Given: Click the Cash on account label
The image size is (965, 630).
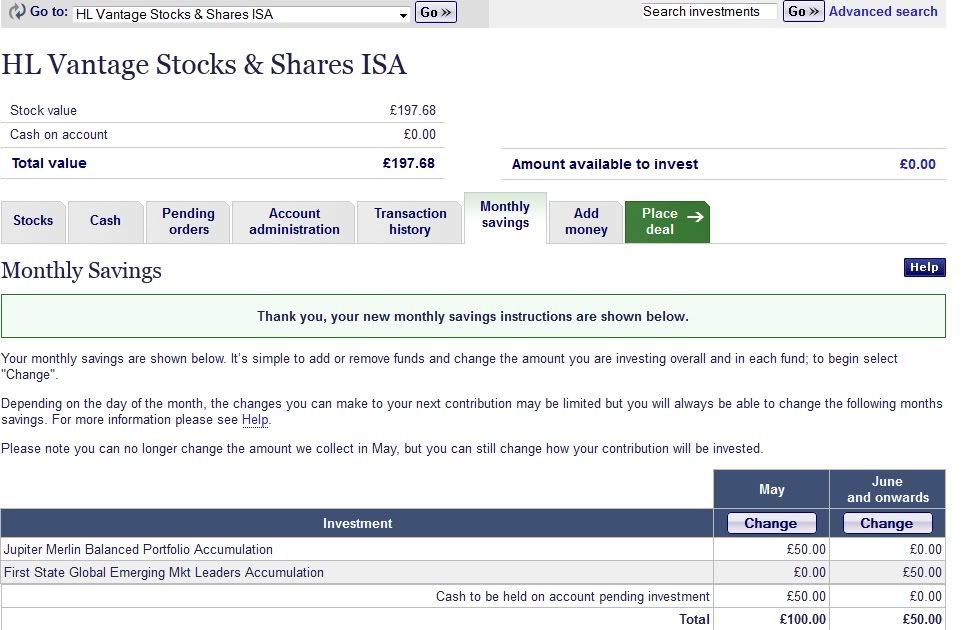Looking at the screenshot, I should click(x=58, y=135).
